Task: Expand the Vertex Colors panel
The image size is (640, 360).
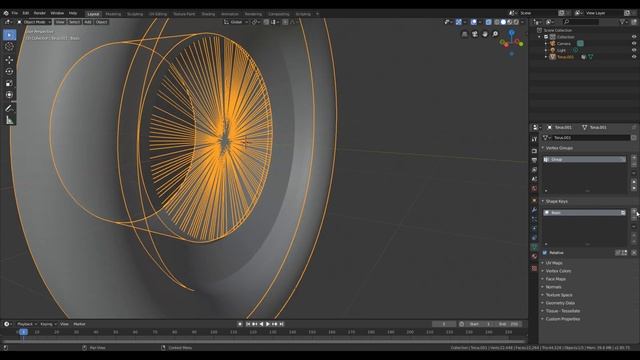Action: click(558, 271)
